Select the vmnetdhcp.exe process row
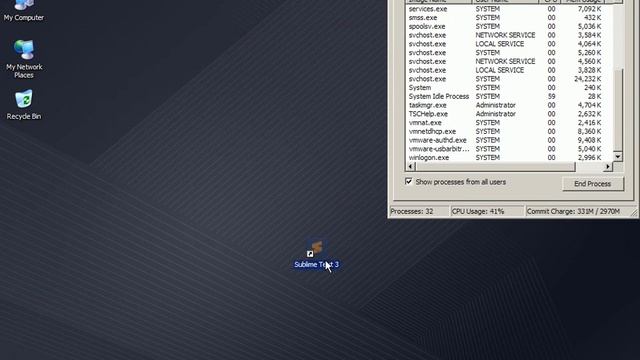Viewport: 640px width, 360px height. click(509, 131)
